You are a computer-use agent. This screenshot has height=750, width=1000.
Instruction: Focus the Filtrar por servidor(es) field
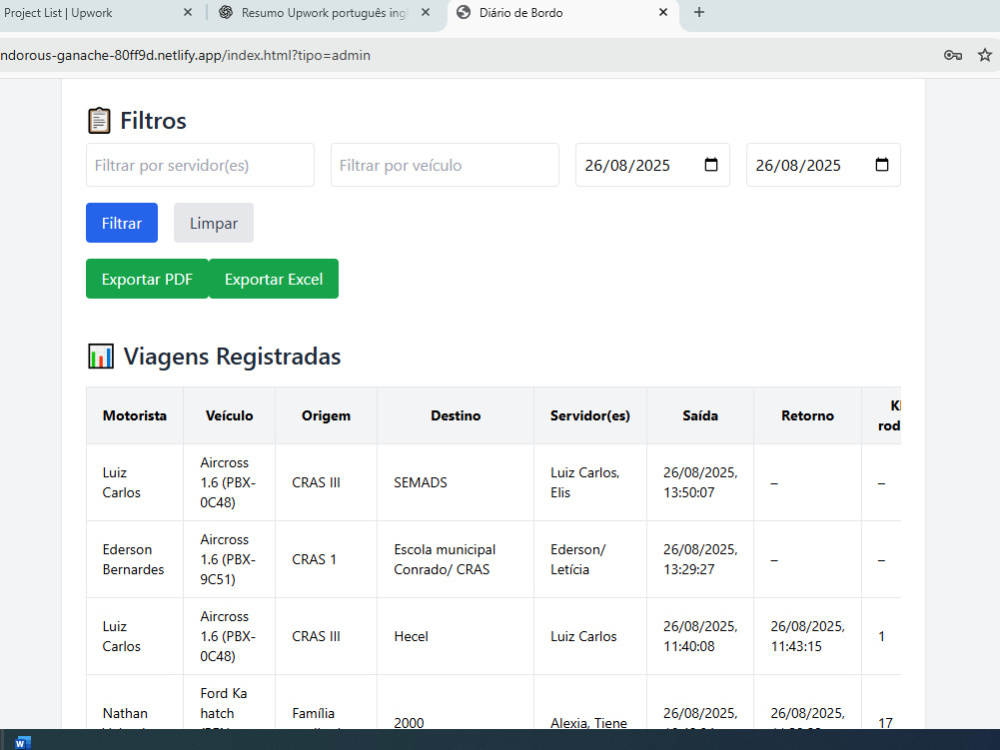(x=200, y=165)
